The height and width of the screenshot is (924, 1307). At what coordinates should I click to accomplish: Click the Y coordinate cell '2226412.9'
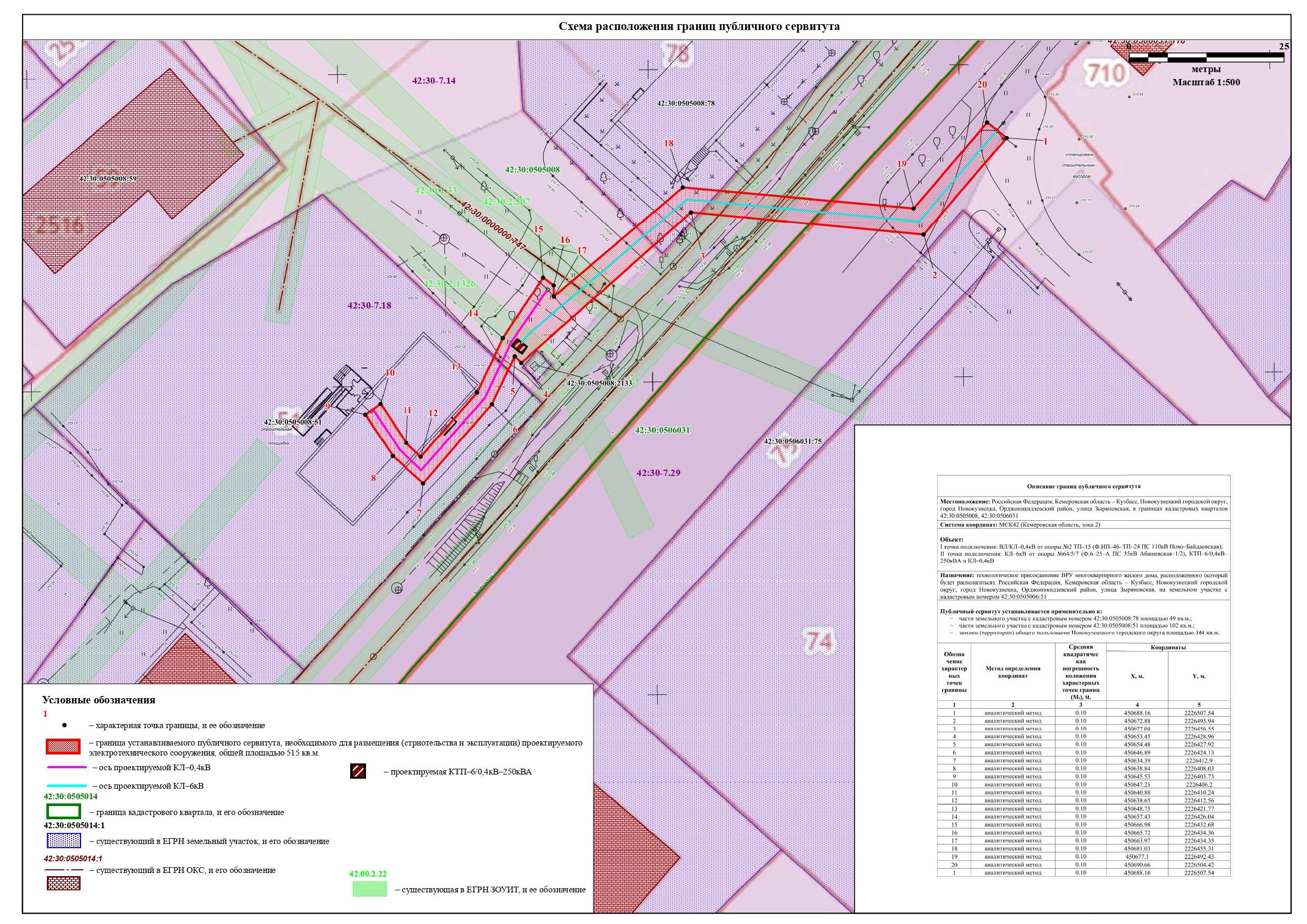pos(1199,761)
